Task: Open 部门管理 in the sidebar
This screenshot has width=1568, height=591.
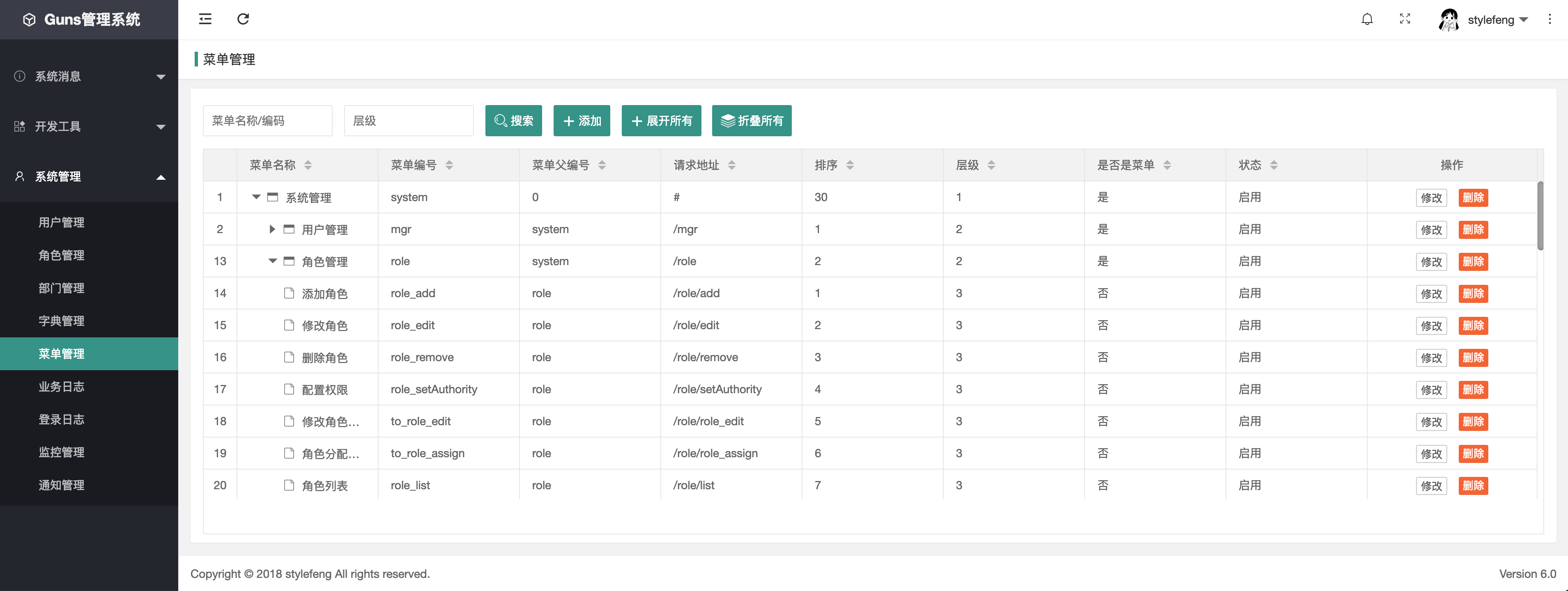Action: coord(89,288)
